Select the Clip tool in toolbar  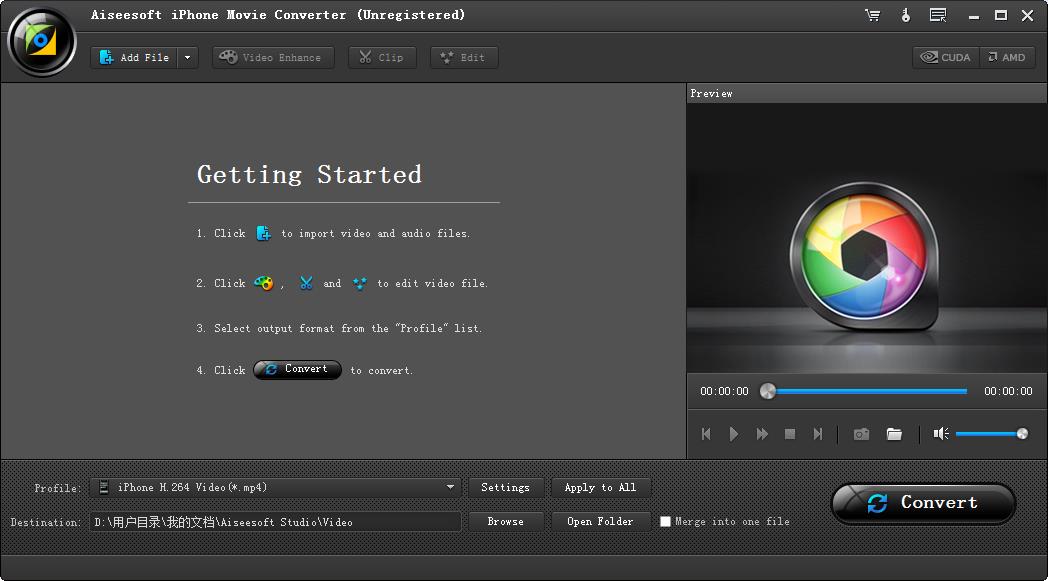pos(381,57)
